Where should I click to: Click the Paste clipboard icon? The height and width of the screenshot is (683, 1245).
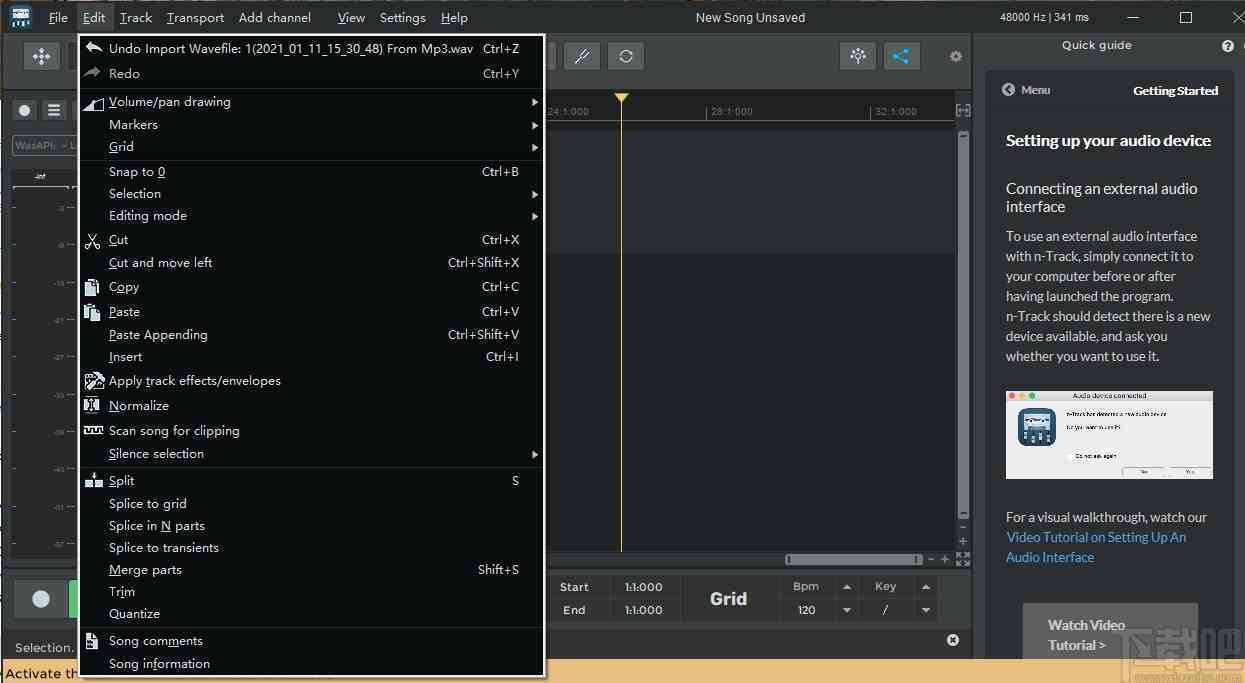pyautogui.click(x=93, y=312)
